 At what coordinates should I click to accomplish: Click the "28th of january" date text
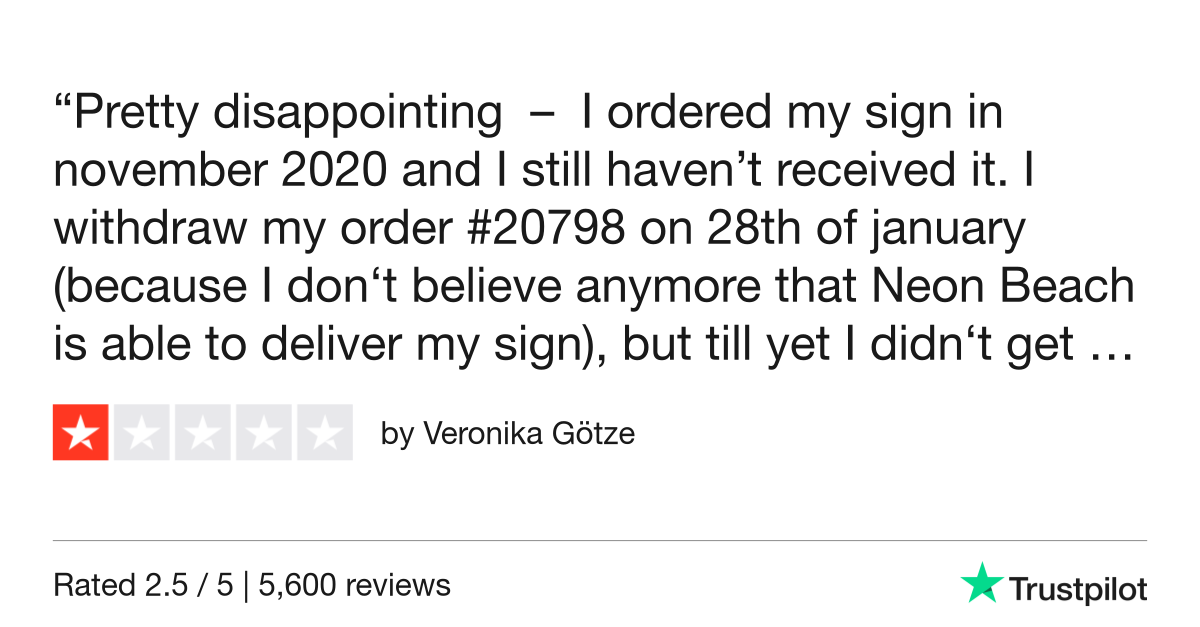(869, 230)
